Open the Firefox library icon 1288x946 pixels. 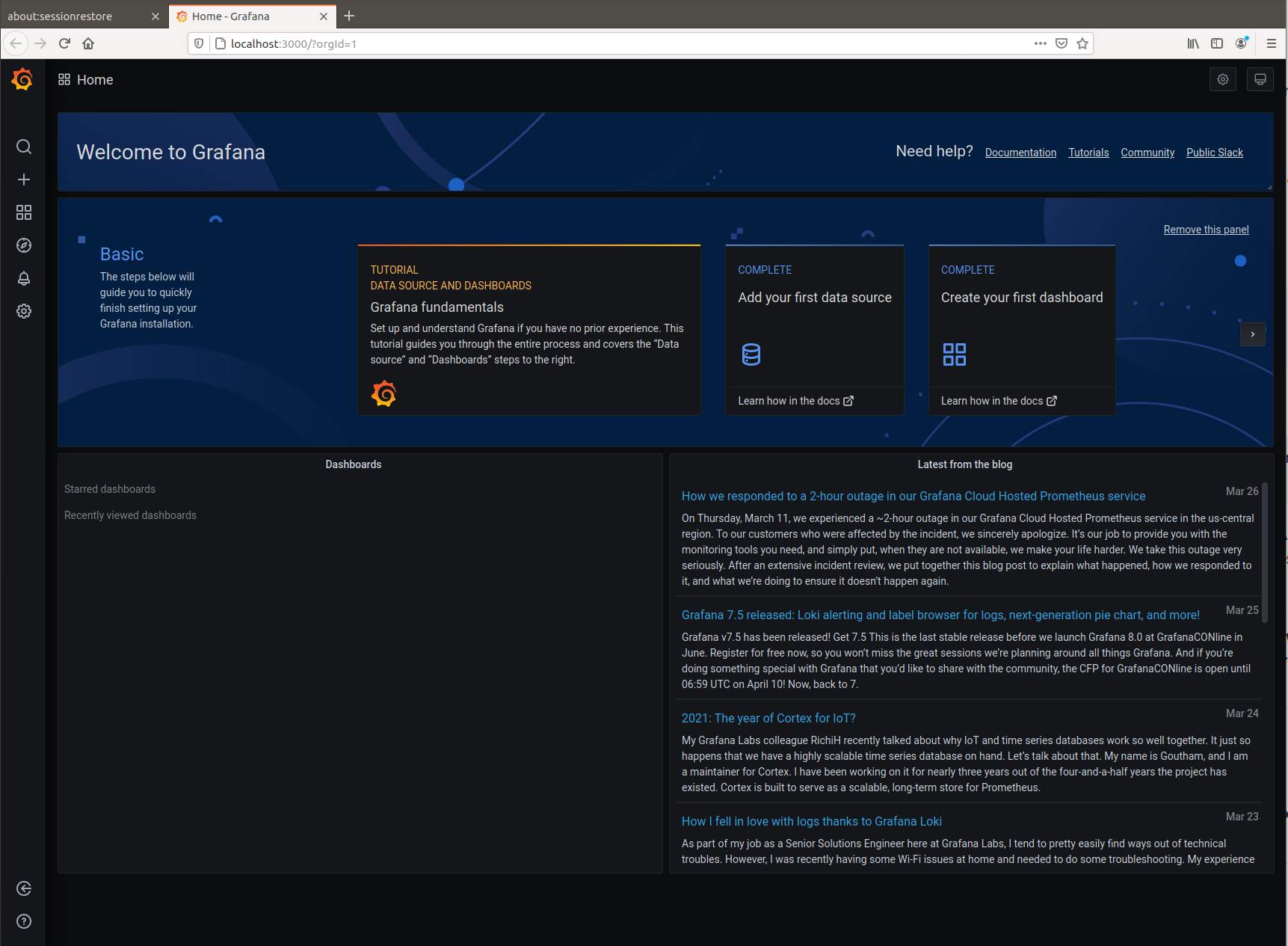(x=1193, y=43)
